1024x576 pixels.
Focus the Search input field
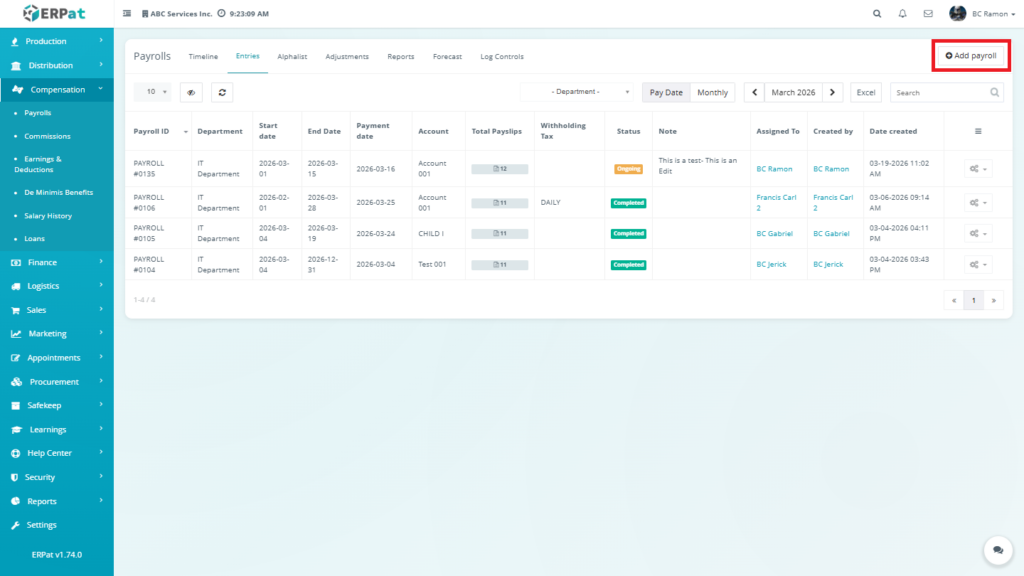click(938, 92)
